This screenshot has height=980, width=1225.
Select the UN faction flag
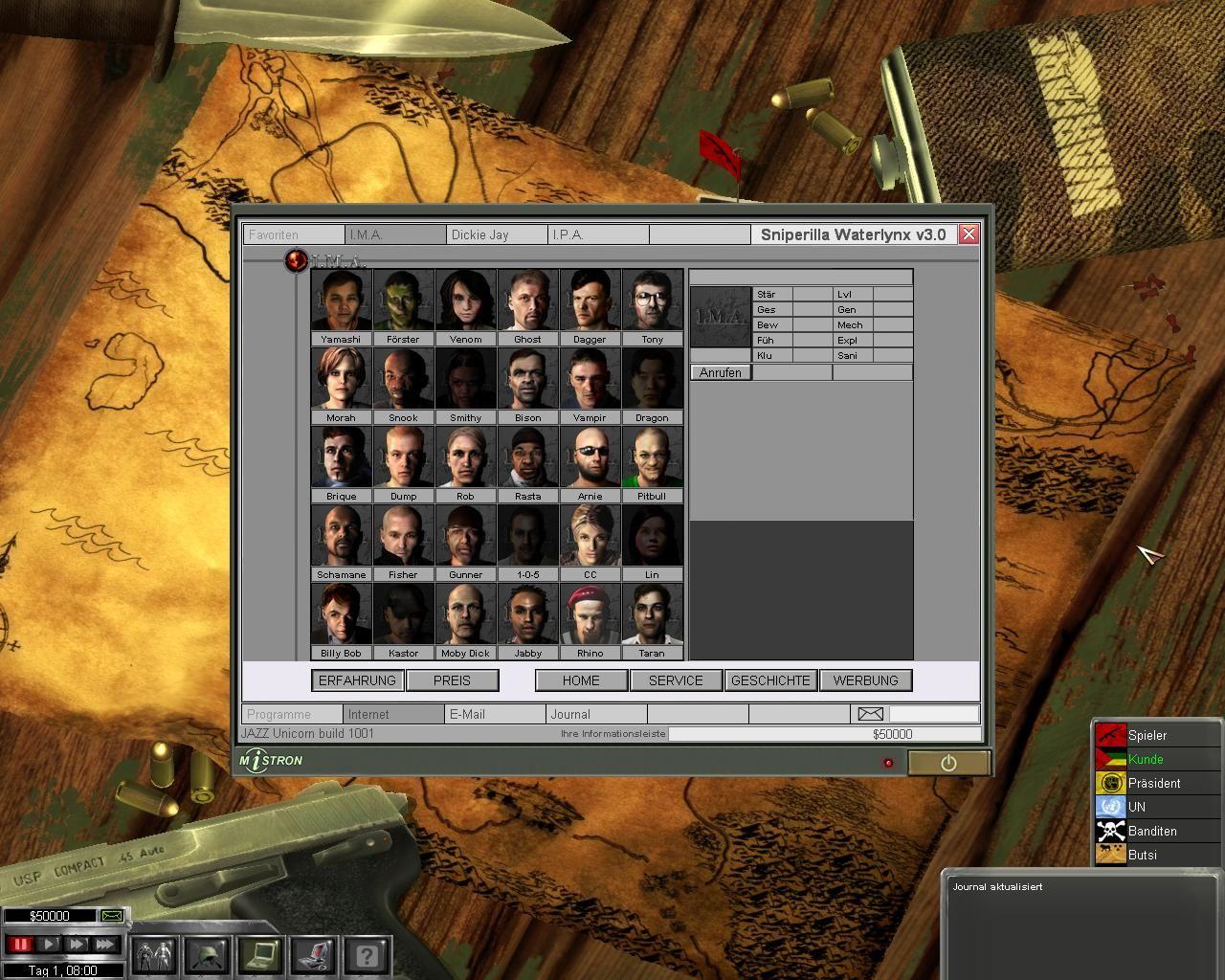pos(1111,807)
